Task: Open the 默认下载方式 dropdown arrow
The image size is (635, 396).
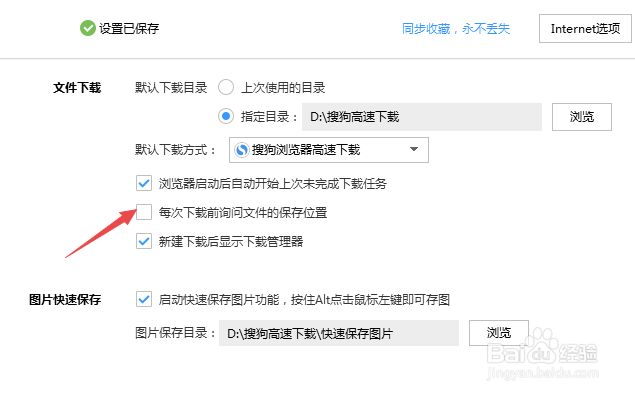Action: tap(414, 149)
